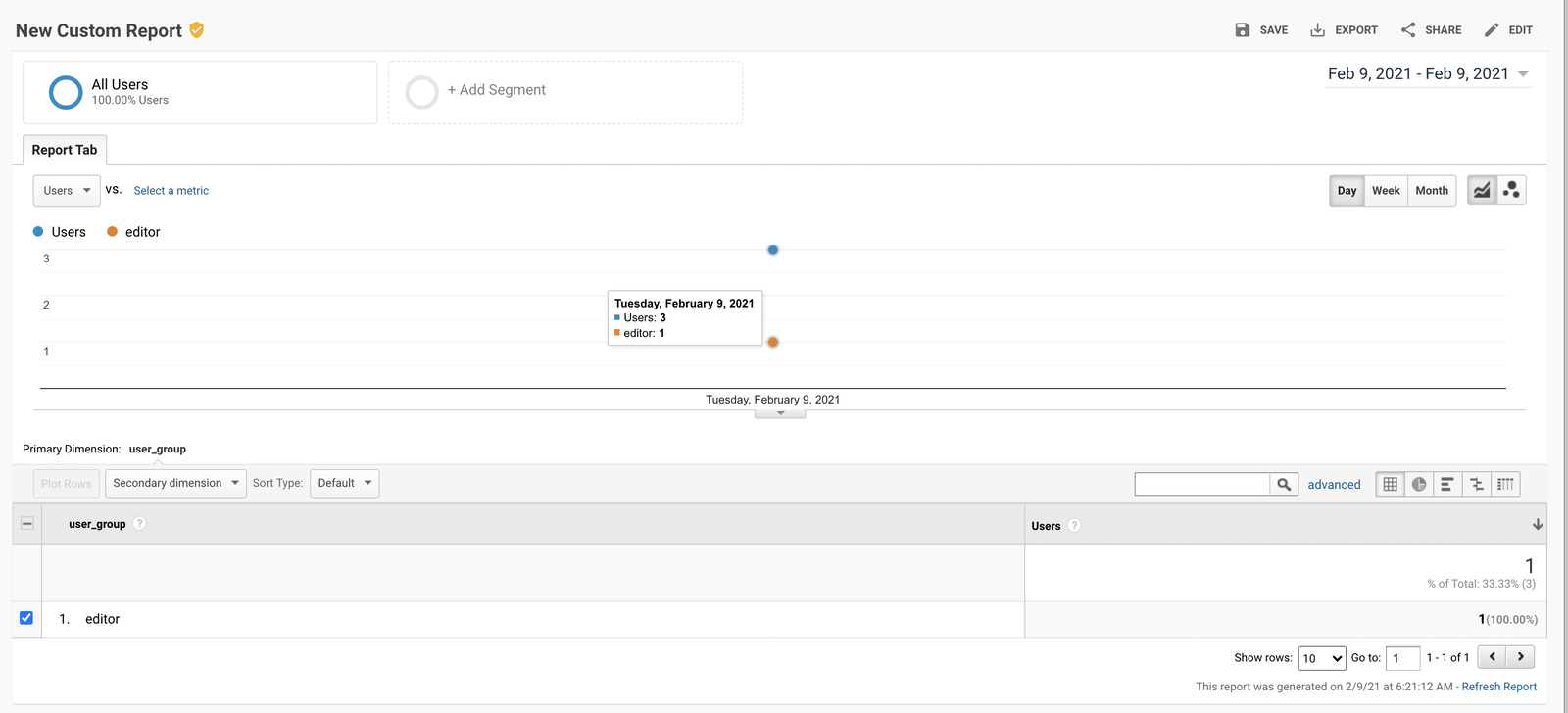Toggle the select-all rows checkbox
Viewport: 1568px width, 713px height.
27,524
